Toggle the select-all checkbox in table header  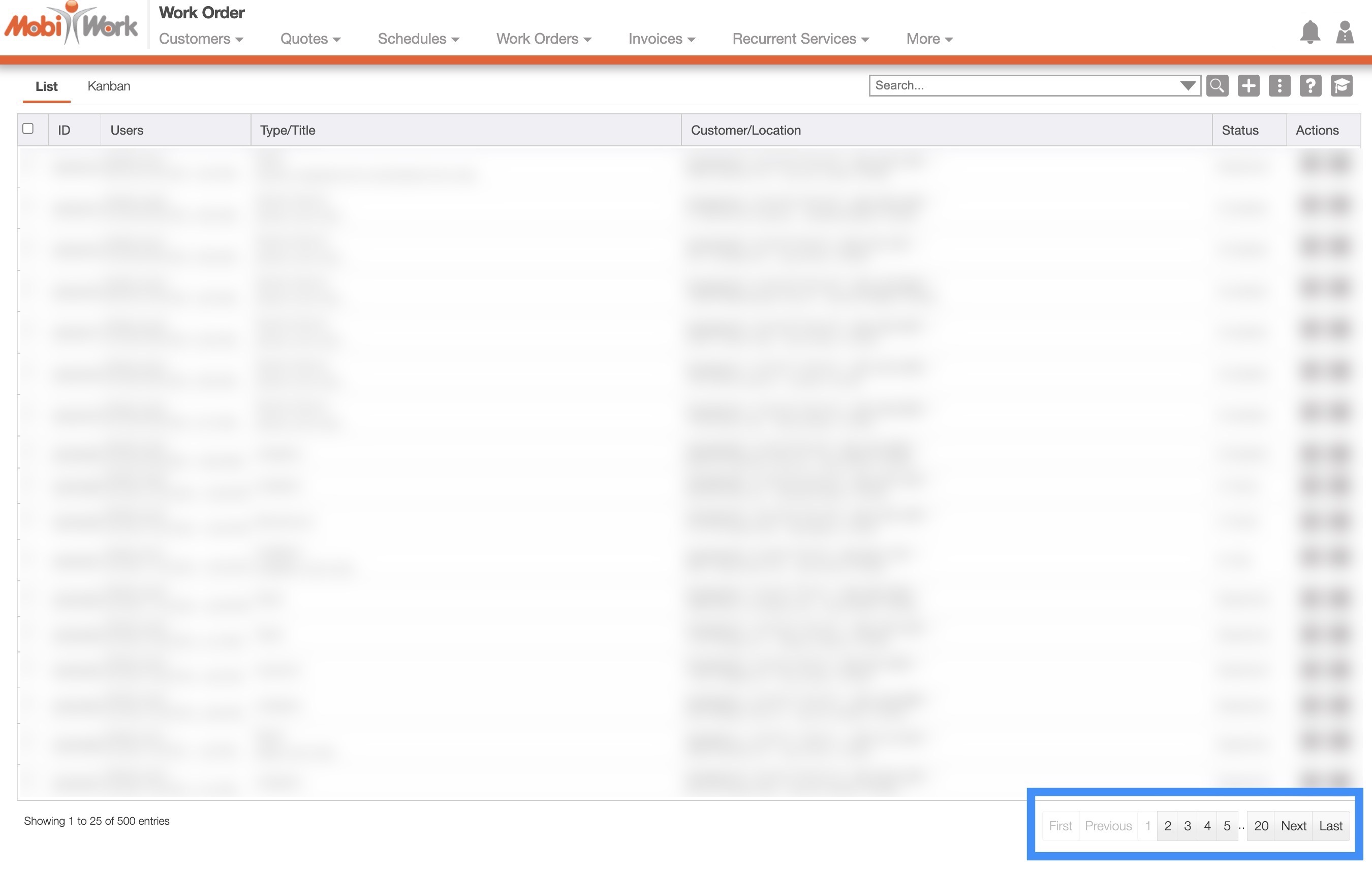click(x=28, y=129)
